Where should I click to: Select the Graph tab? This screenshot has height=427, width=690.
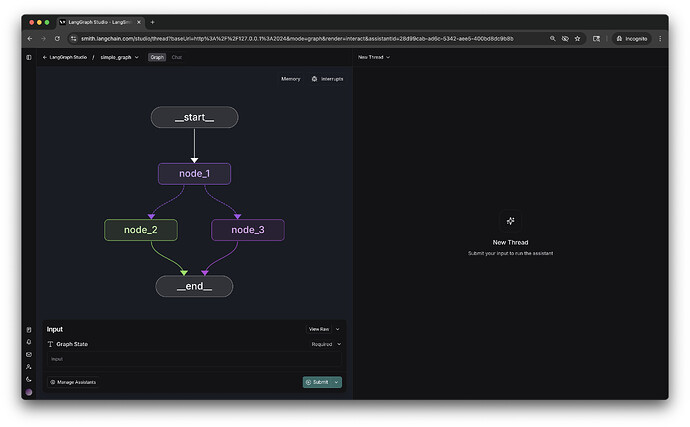point(157,57)
